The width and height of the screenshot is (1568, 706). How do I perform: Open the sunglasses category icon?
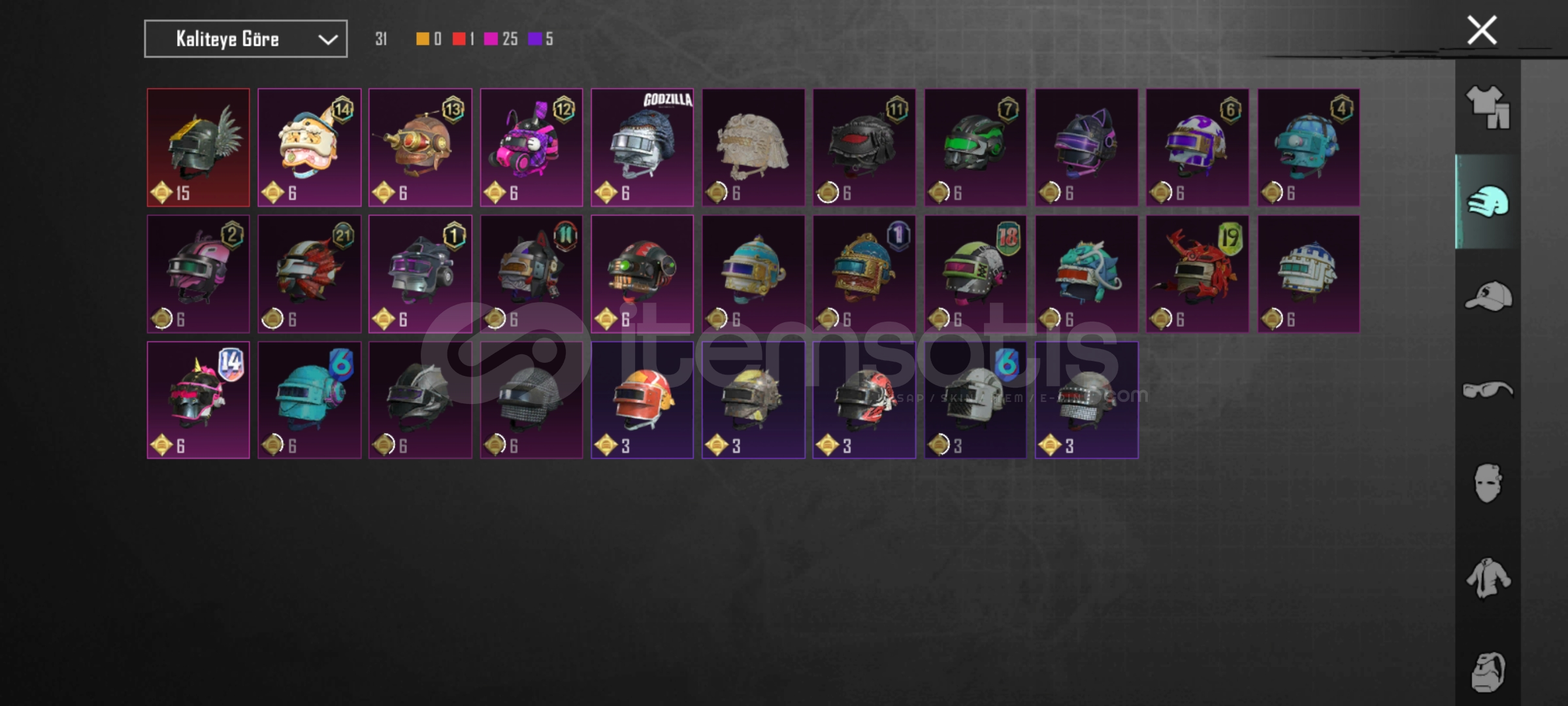(1488, 390)
